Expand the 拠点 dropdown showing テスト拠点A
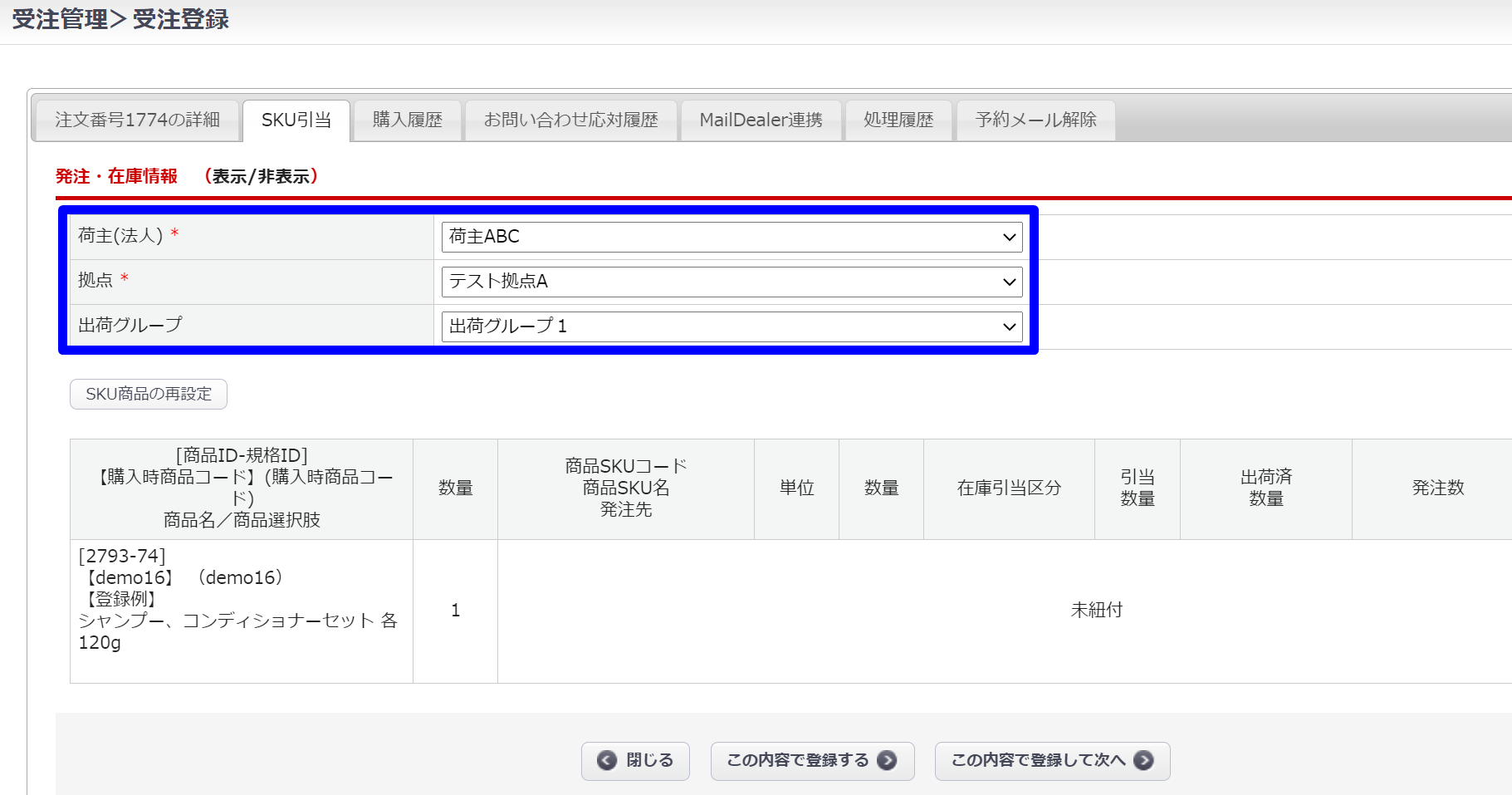 coord(732,282)
